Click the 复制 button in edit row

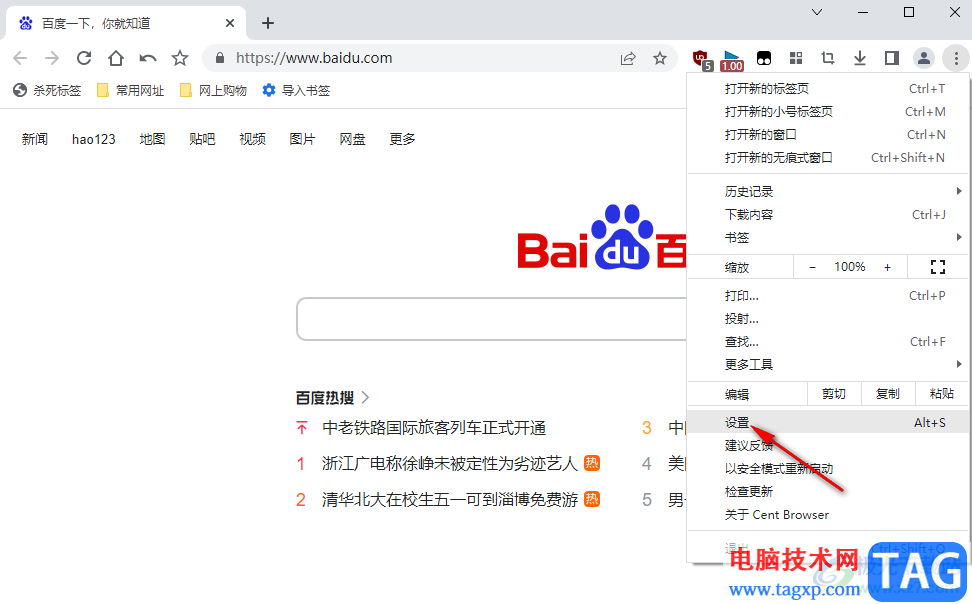888,394
